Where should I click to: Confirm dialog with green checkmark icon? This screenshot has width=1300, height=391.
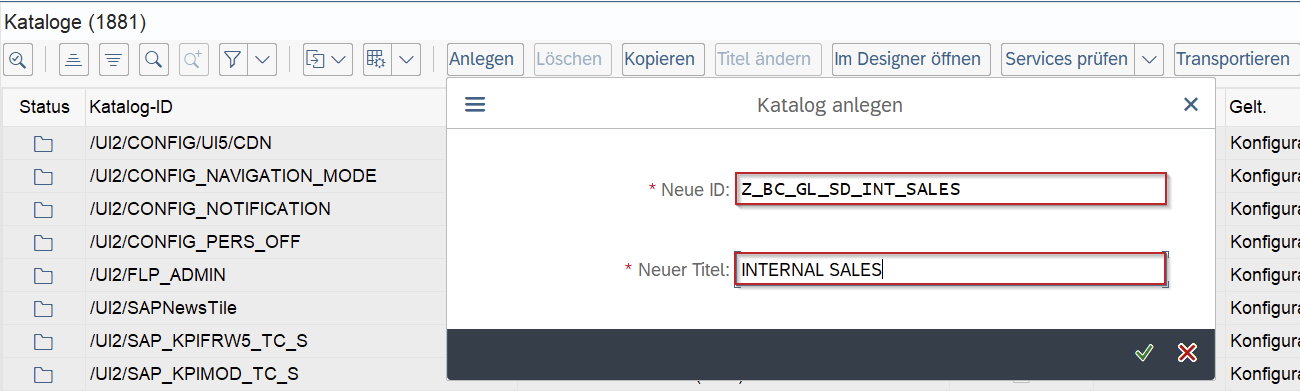[1144, 352]
